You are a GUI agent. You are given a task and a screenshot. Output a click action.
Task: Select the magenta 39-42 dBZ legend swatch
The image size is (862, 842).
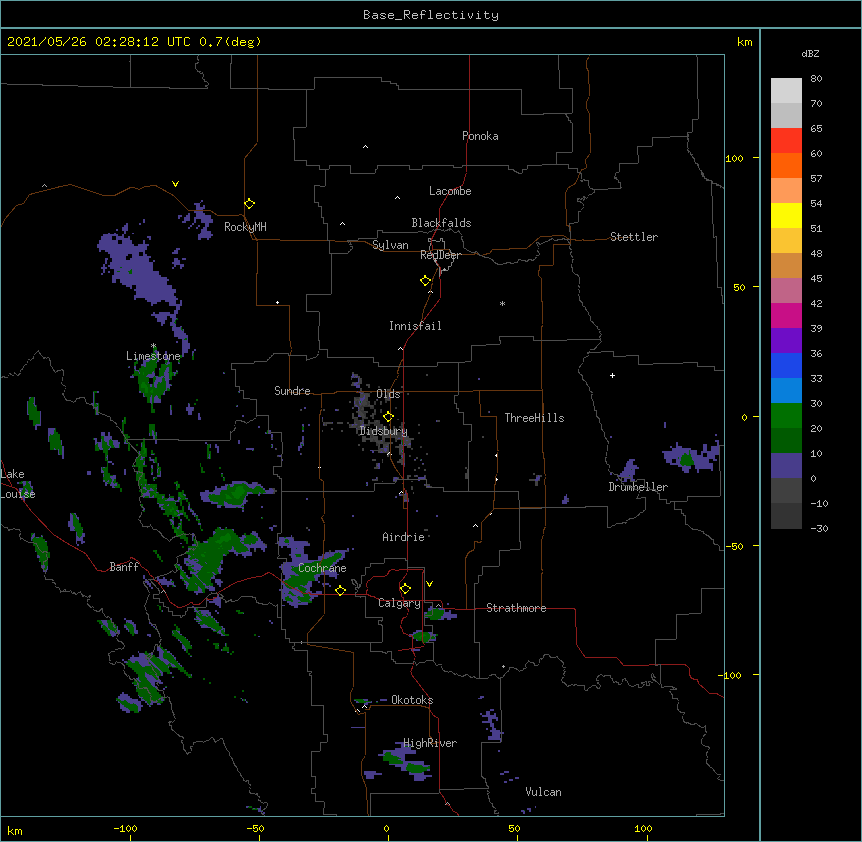786,315
